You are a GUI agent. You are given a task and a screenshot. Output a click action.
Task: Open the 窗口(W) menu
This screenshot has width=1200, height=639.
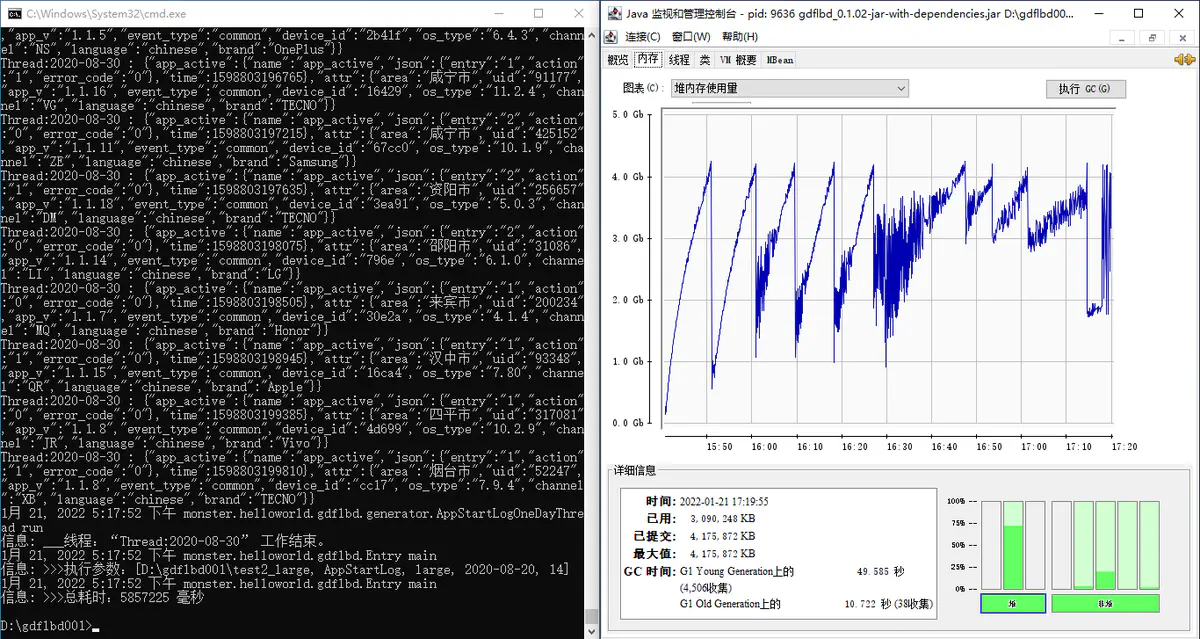pos(691,37)
